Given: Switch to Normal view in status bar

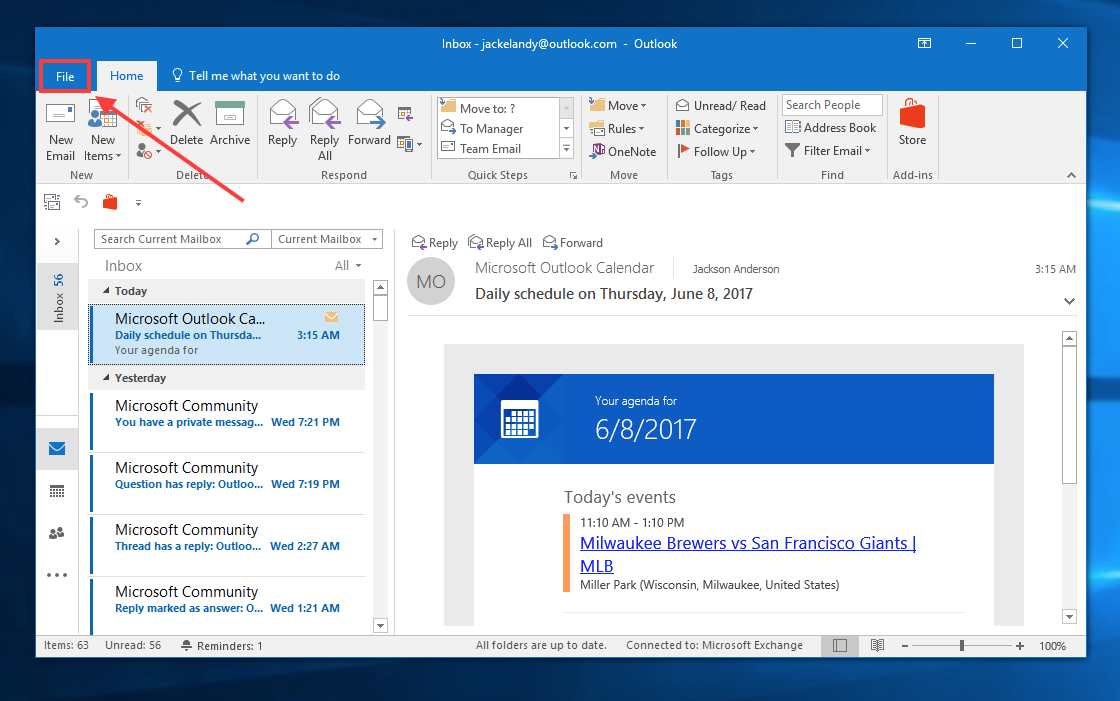Looking at the screenshot, I should pyautogui.click(x=841, y=645).
